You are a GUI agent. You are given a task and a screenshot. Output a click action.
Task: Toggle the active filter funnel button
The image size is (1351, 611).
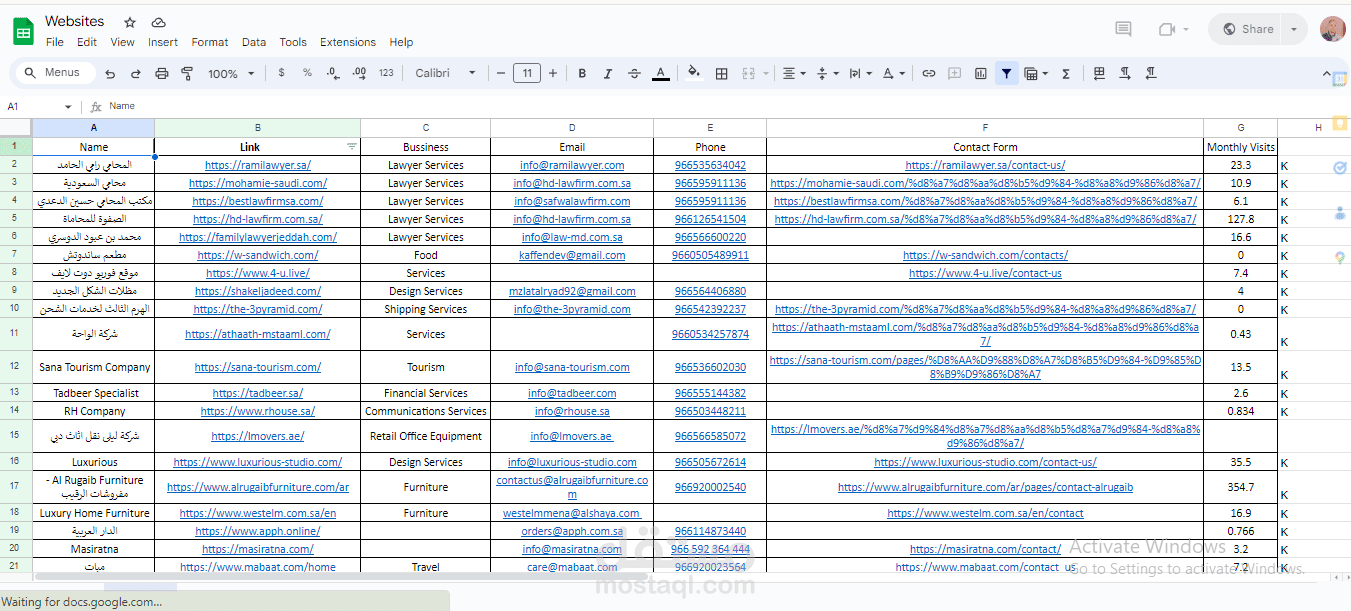tap(1006, 73)
